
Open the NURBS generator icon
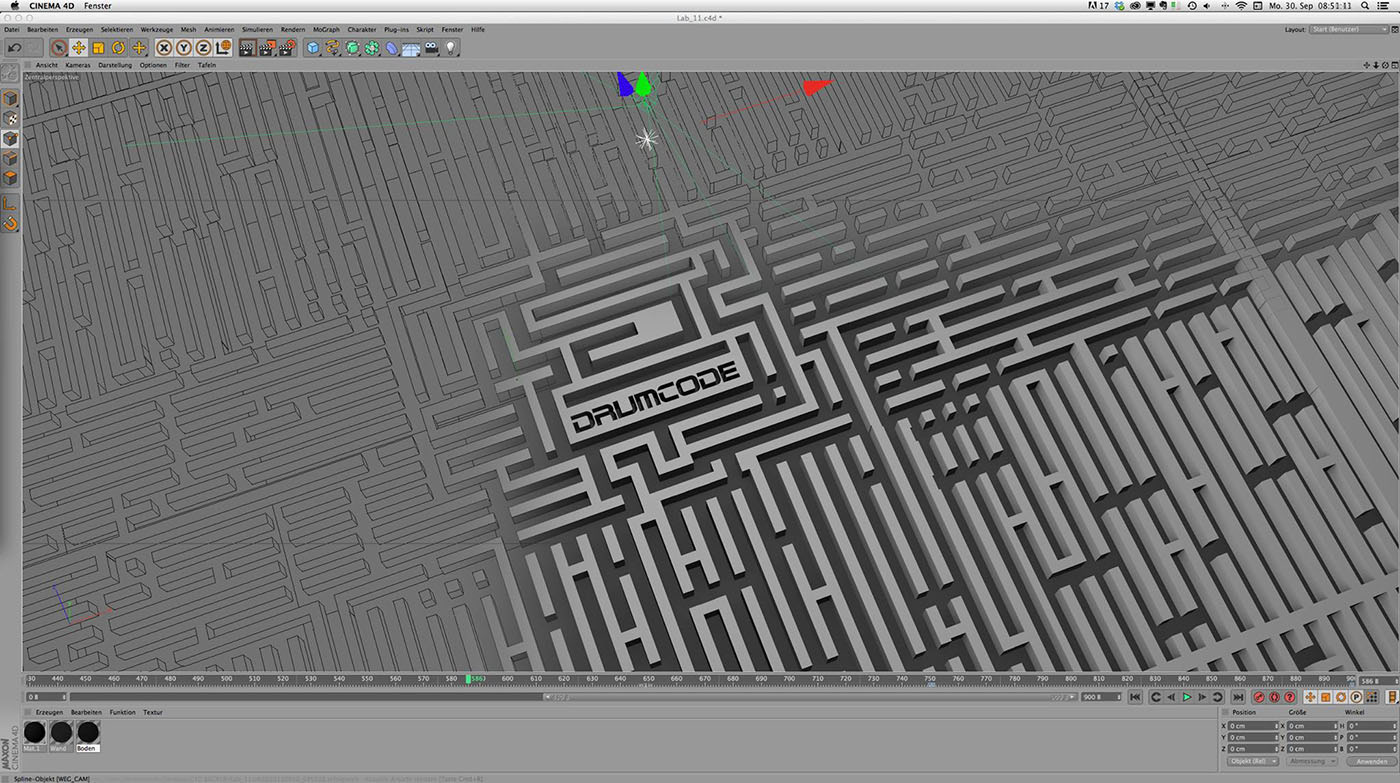353,47
